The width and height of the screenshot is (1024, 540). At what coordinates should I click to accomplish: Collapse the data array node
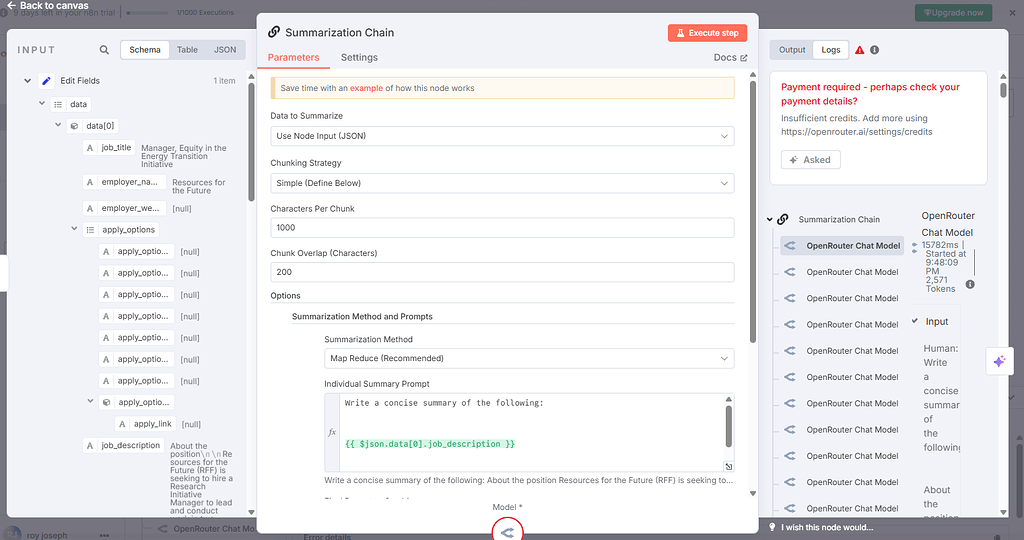click(x=42, y=103)
